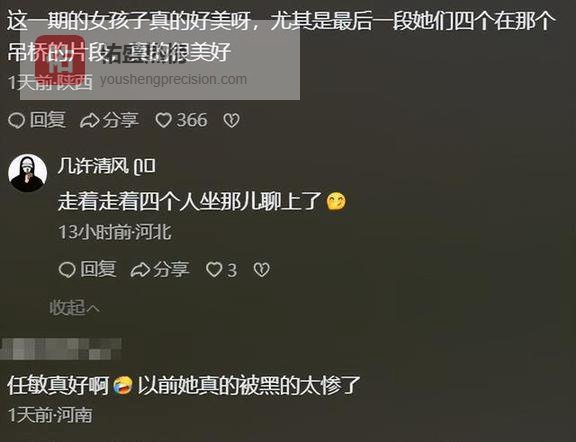Viewport: 576px width, 442px height.
Task: Select the comment text 任敏真好啊
Action: tap(58, 386)
